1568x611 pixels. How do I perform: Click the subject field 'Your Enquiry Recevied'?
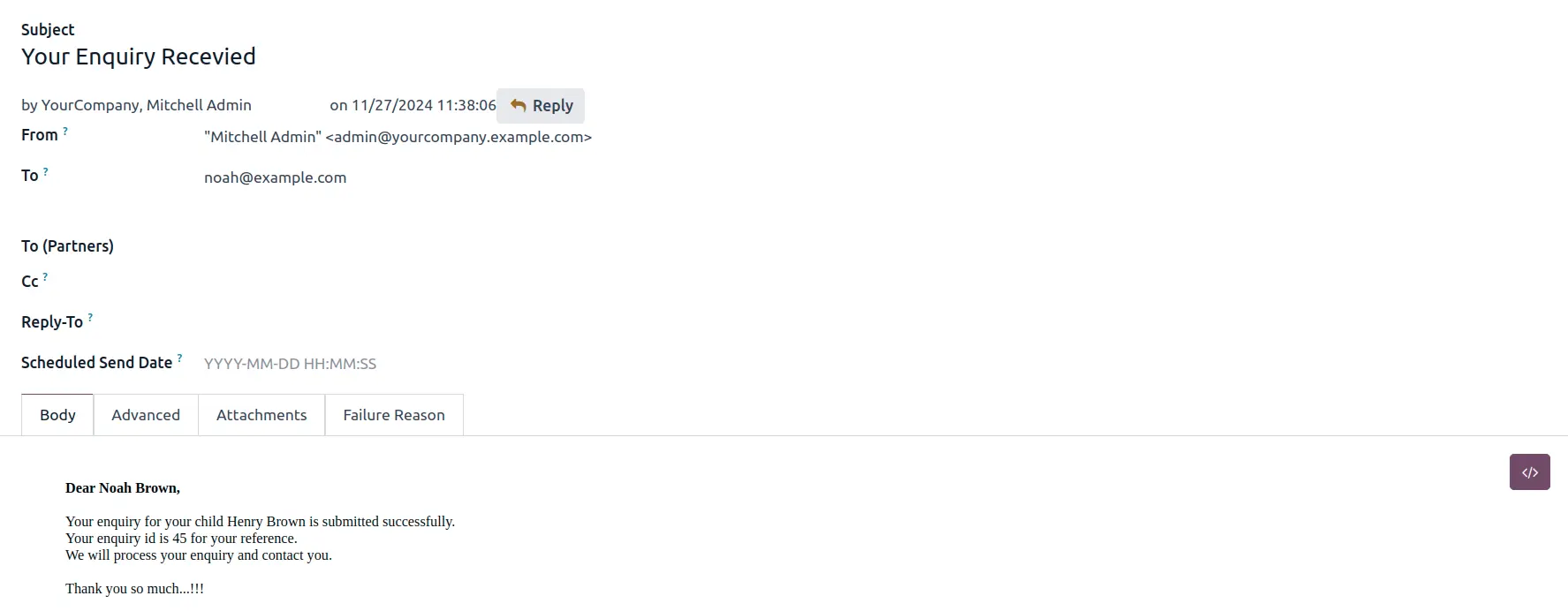(x=139, y=57)
